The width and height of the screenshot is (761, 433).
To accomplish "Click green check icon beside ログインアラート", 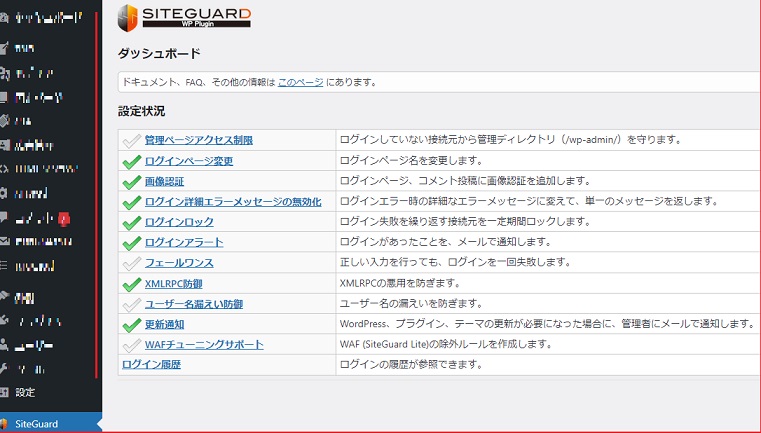I will point(131,243).
